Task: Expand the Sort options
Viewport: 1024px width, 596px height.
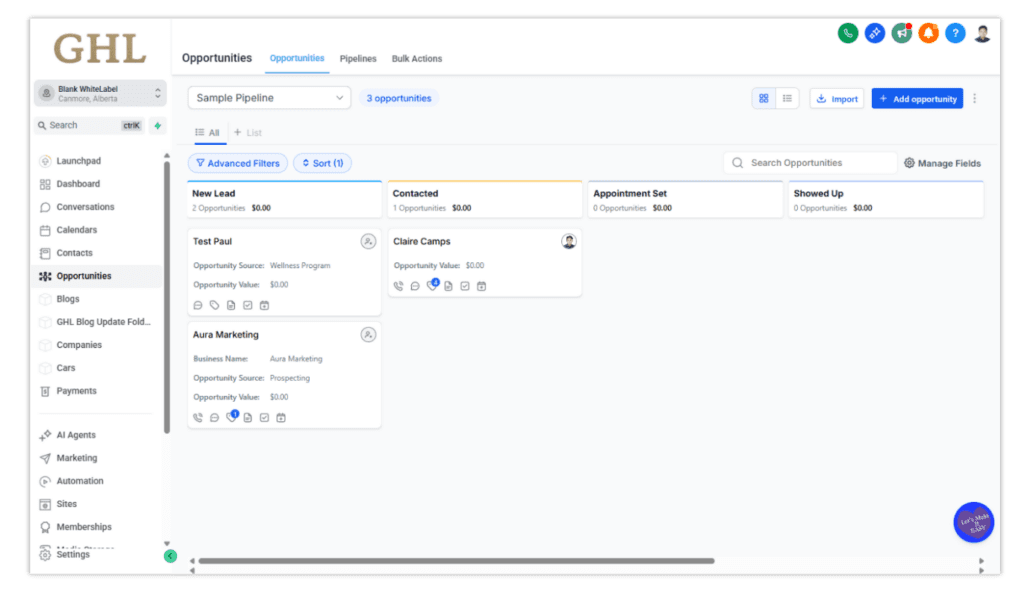Action: click(321, 162)
